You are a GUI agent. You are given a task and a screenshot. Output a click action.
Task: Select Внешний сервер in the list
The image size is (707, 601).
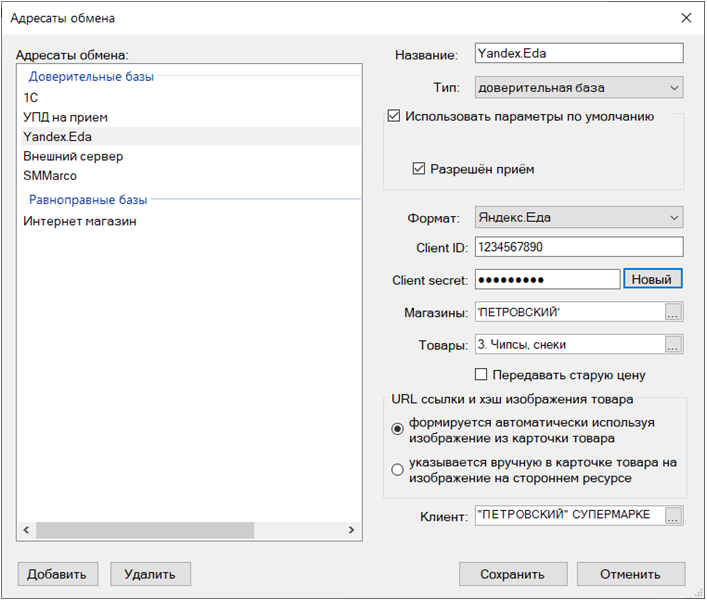(73, 156)
